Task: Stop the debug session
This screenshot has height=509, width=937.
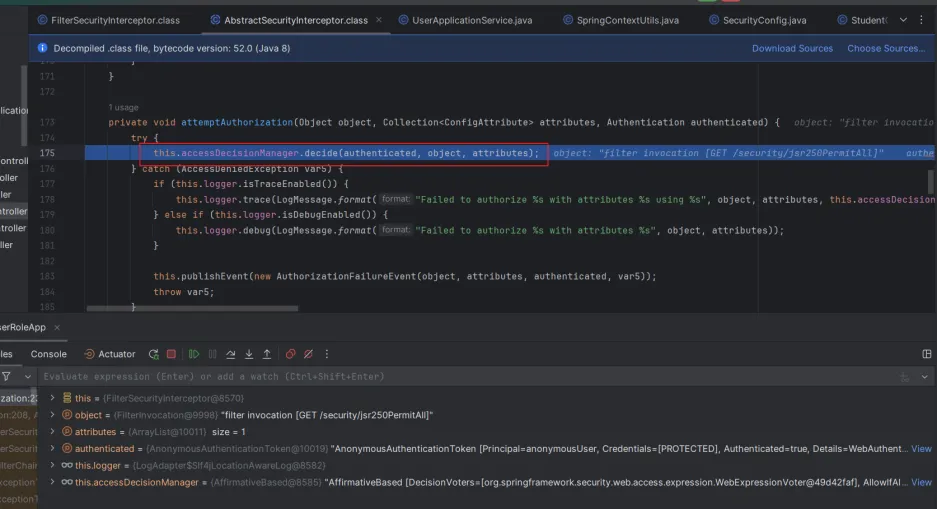Action: (x=171, y=354)
